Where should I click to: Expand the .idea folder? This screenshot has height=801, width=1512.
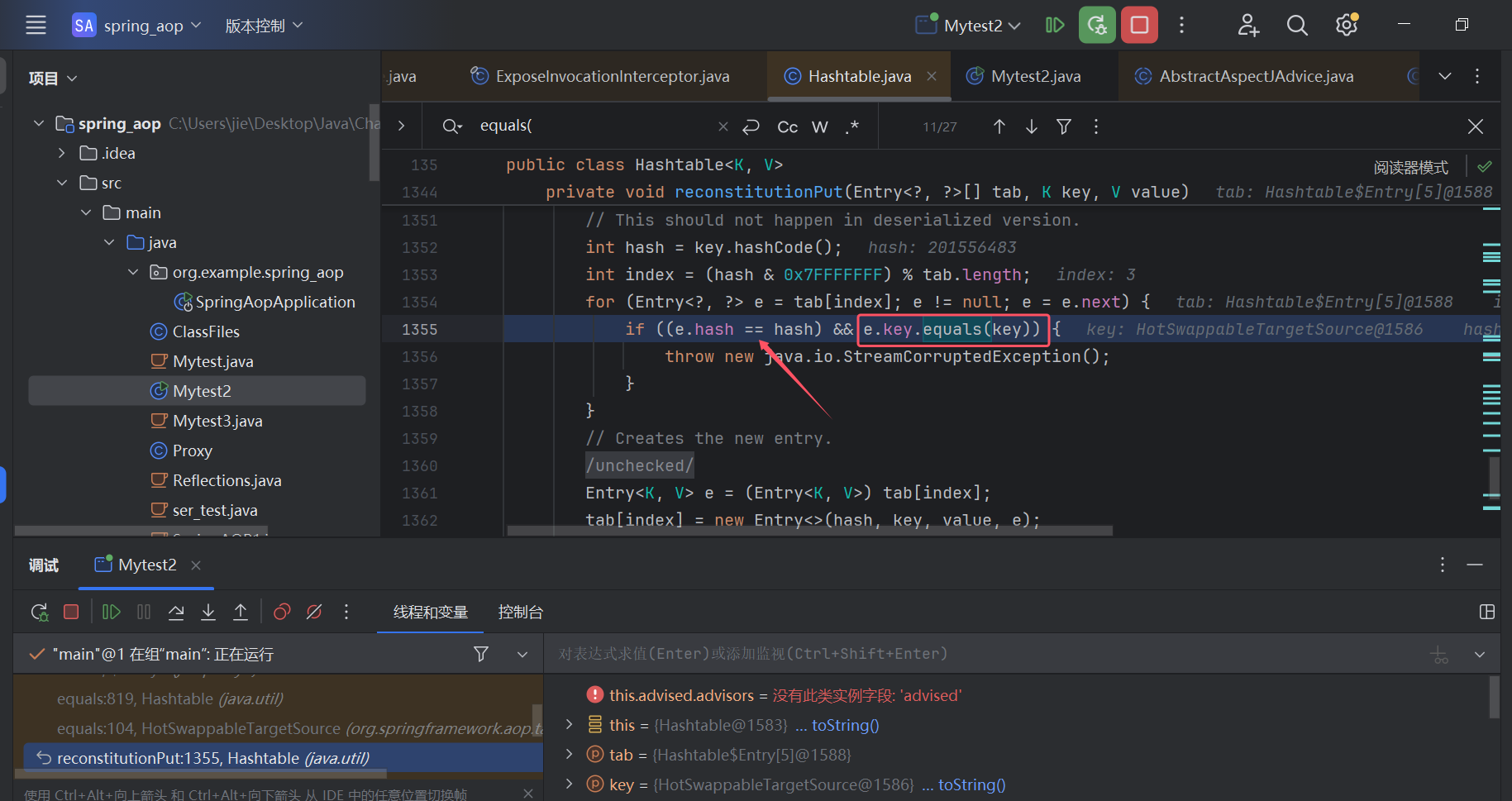pyautogui.click(x=62, y=153)
